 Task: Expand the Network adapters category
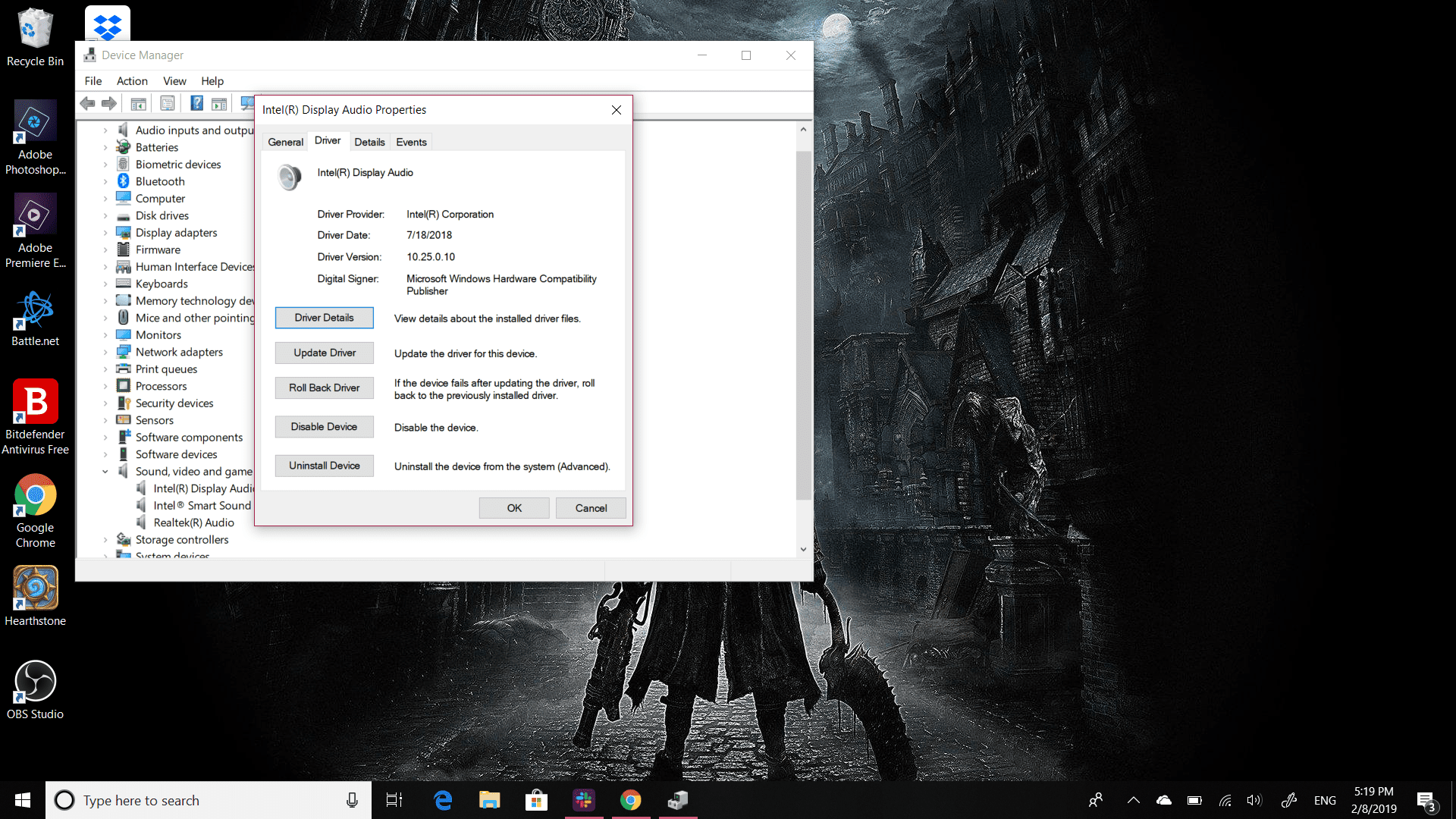[x=105, y=352]
